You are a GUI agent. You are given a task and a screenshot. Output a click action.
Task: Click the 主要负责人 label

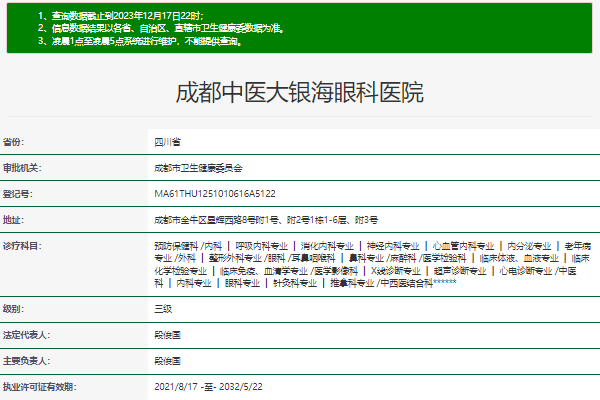[26, 361]
